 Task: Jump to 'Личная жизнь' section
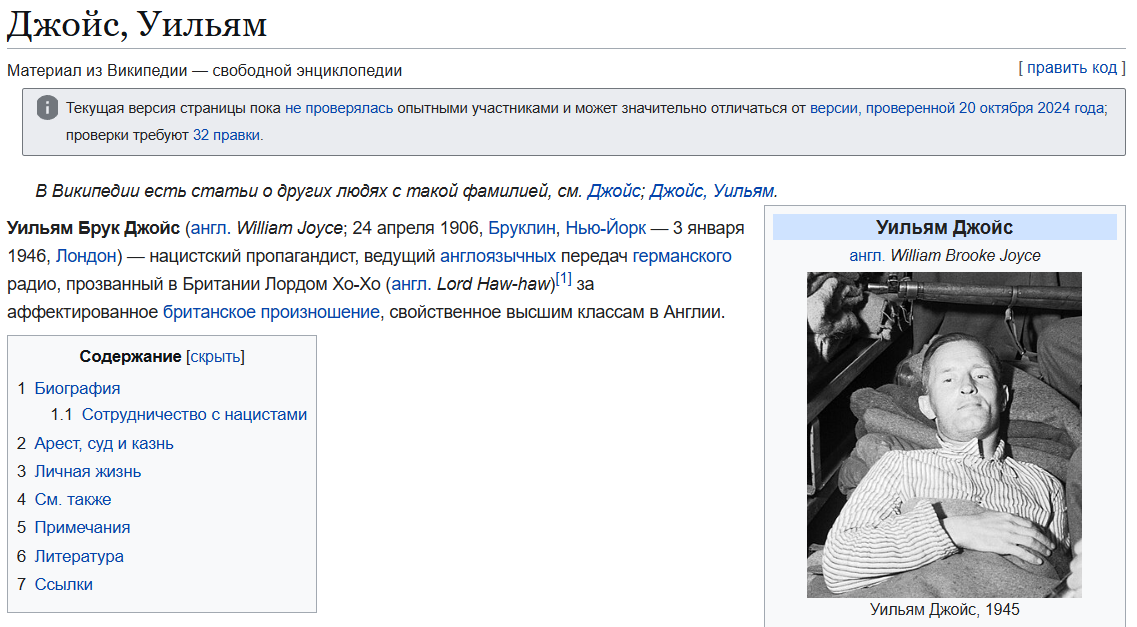[x=88, y=472]
